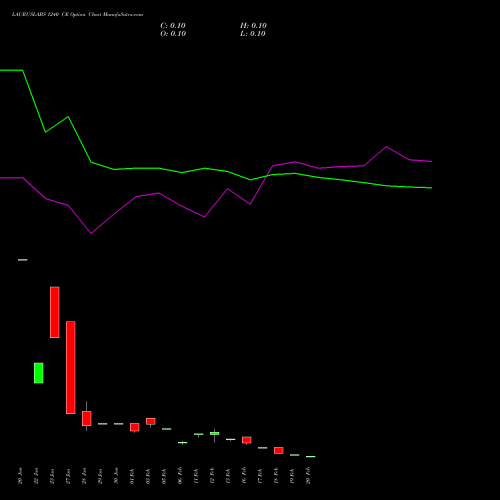Click the tall red candle above 27 Jan

click(x=71, y=368)
